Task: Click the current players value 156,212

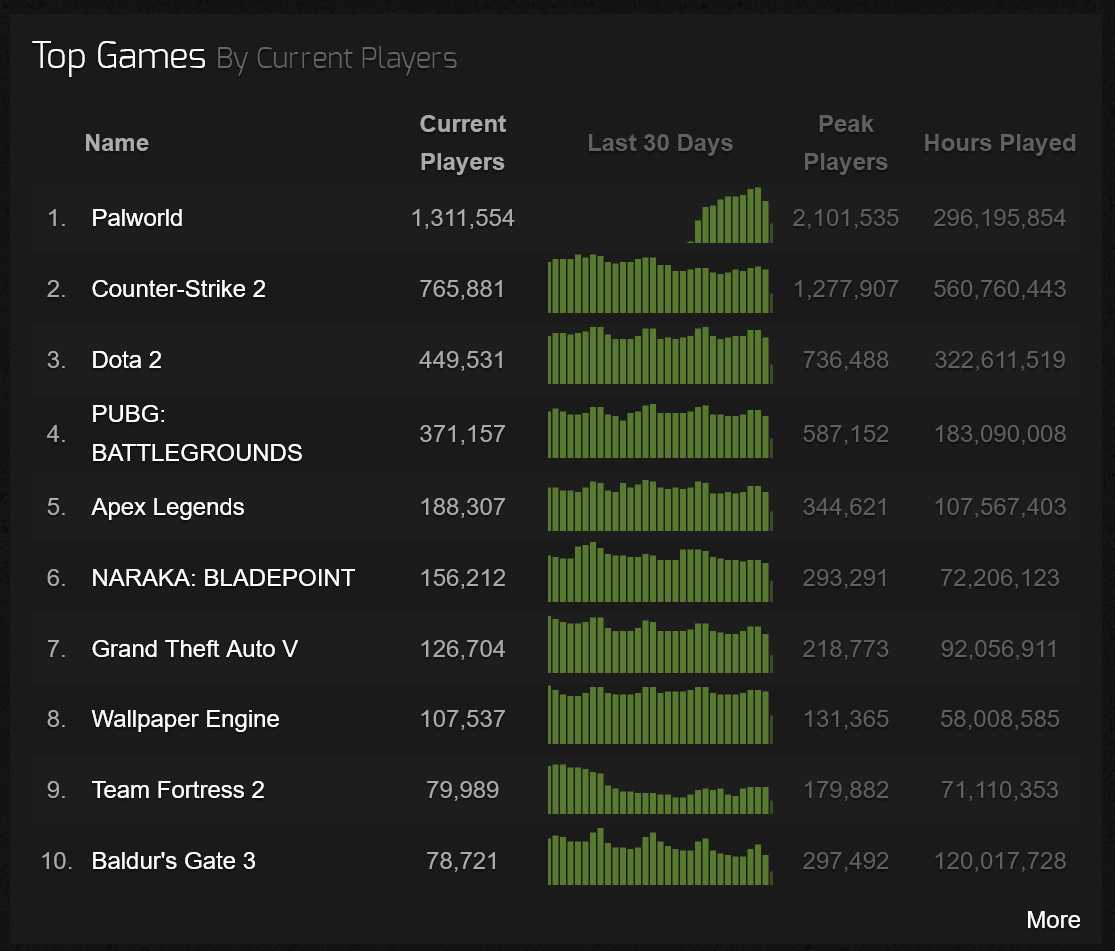Action: coord(462,578)
